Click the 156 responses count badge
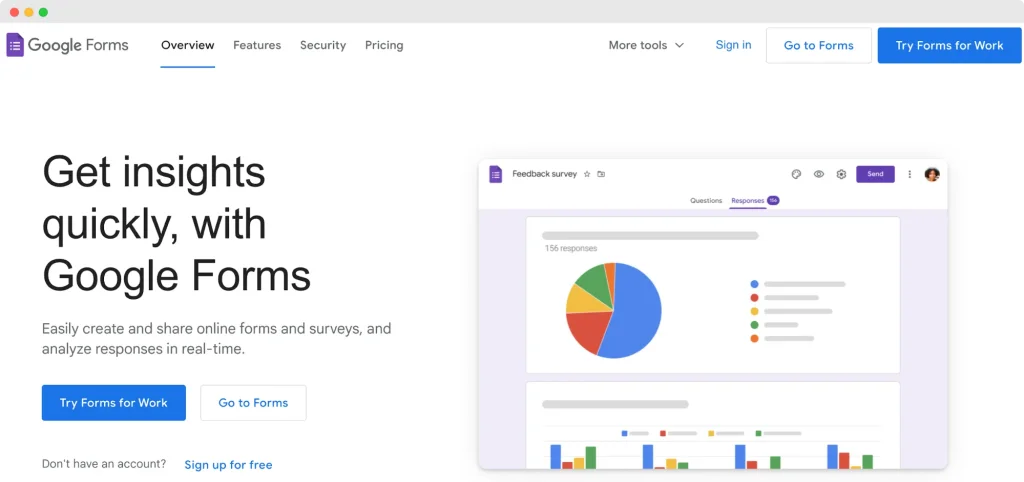Viewport: 1024px width, 482px height. (773, 201)
